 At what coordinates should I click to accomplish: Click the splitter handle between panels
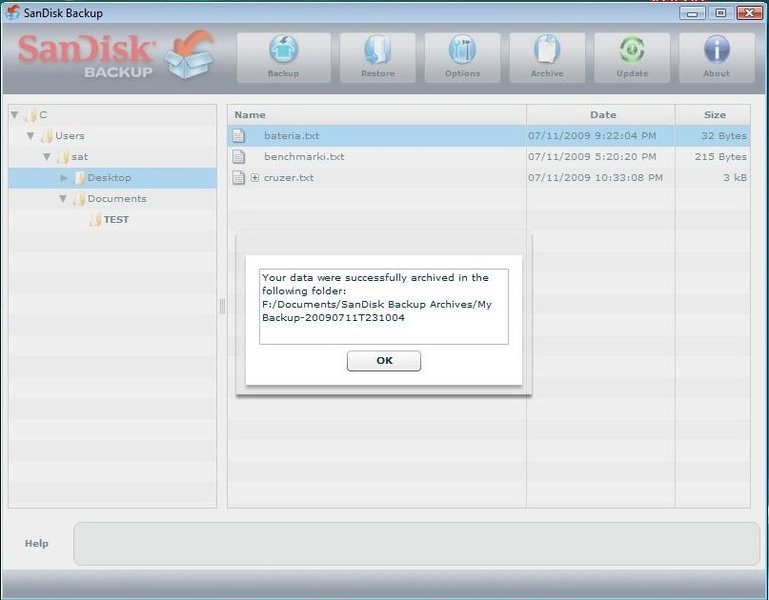click(222, 307)
